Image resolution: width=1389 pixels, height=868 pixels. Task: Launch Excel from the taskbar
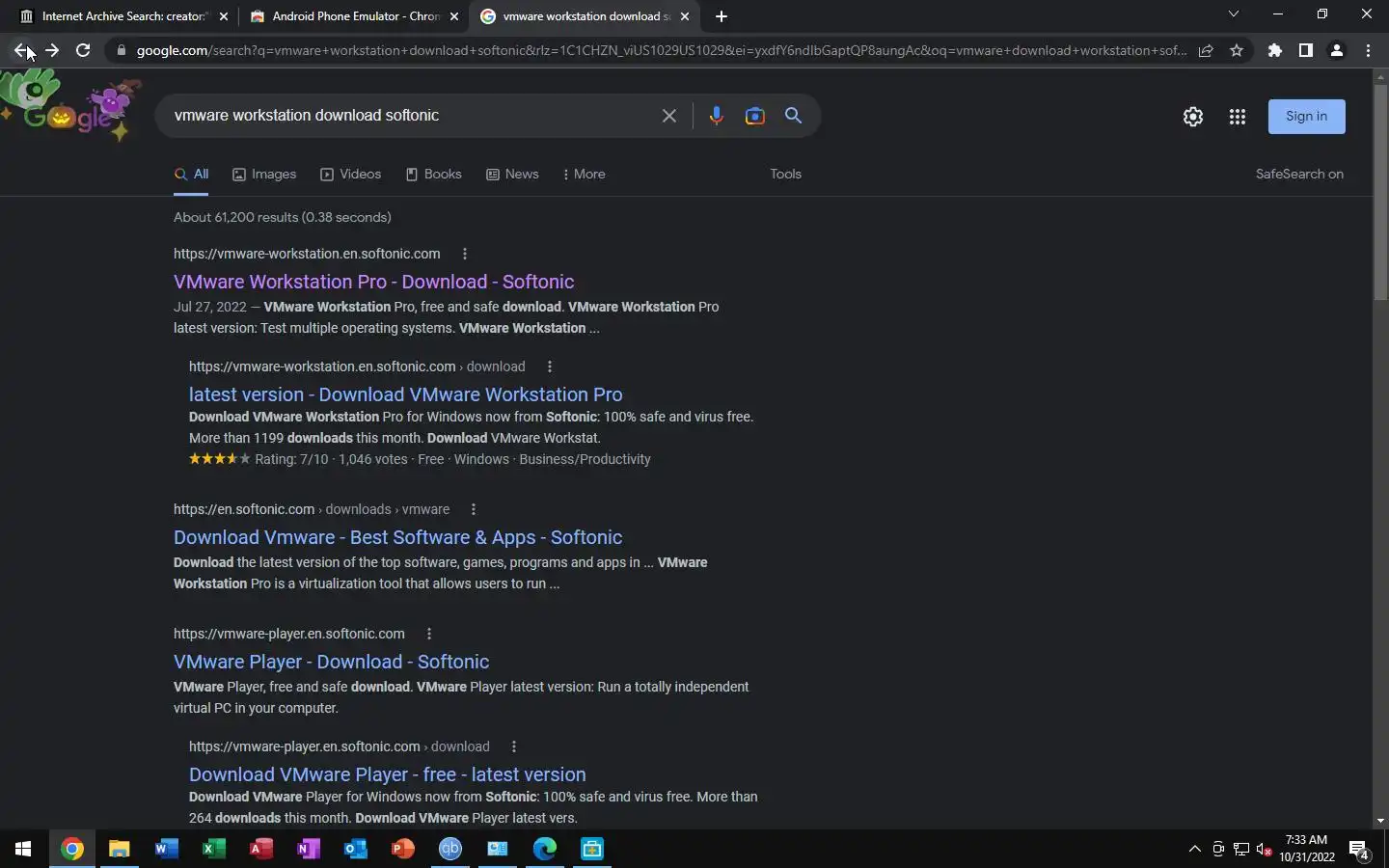click(x=213, y=849)
